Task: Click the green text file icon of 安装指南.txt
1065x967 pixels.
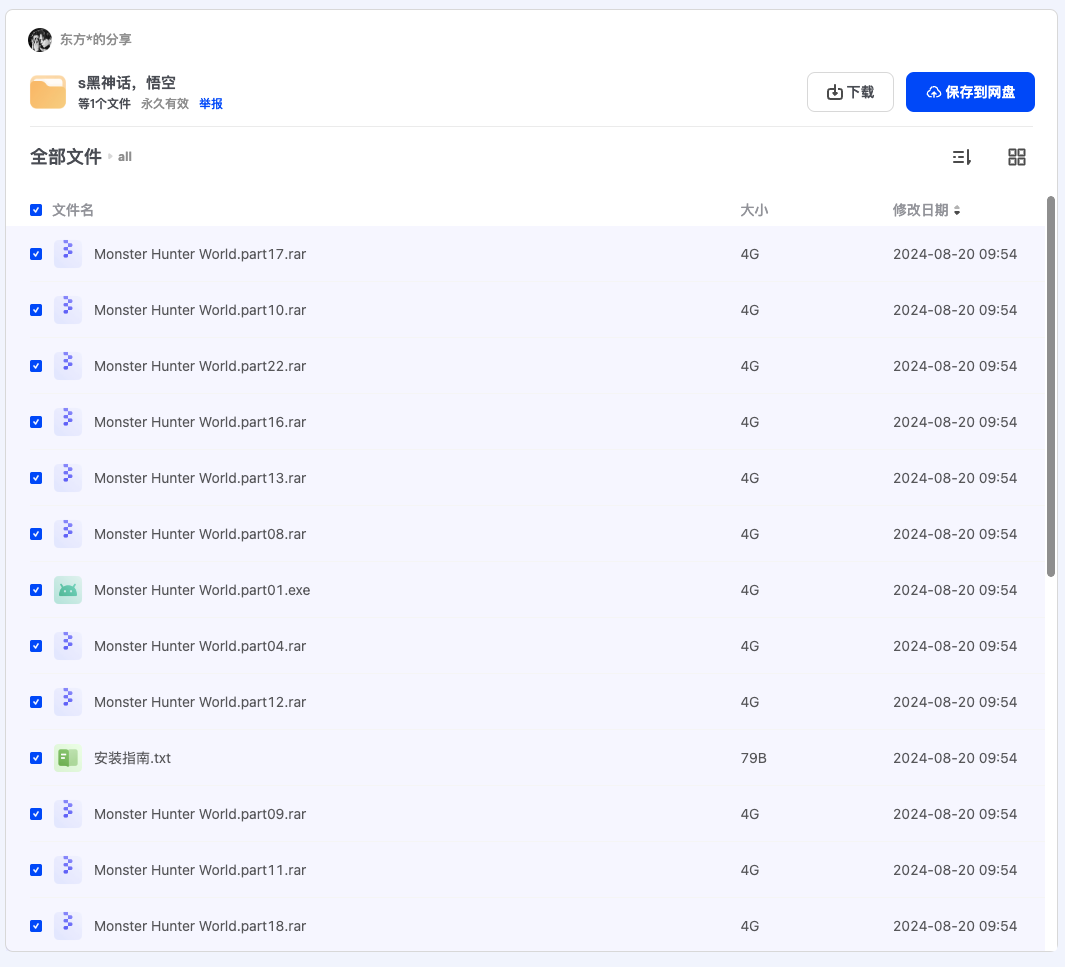Action: point(68,758)
